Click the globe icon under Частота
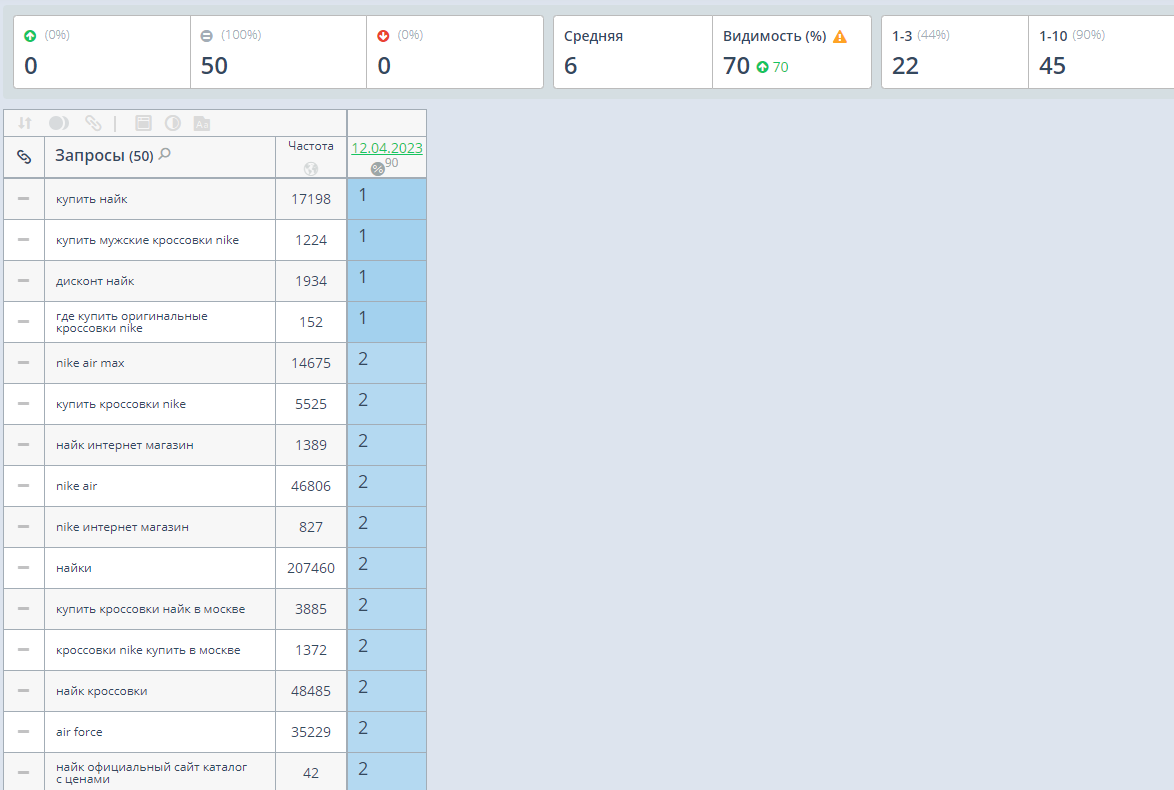 (x=311, y=168)
